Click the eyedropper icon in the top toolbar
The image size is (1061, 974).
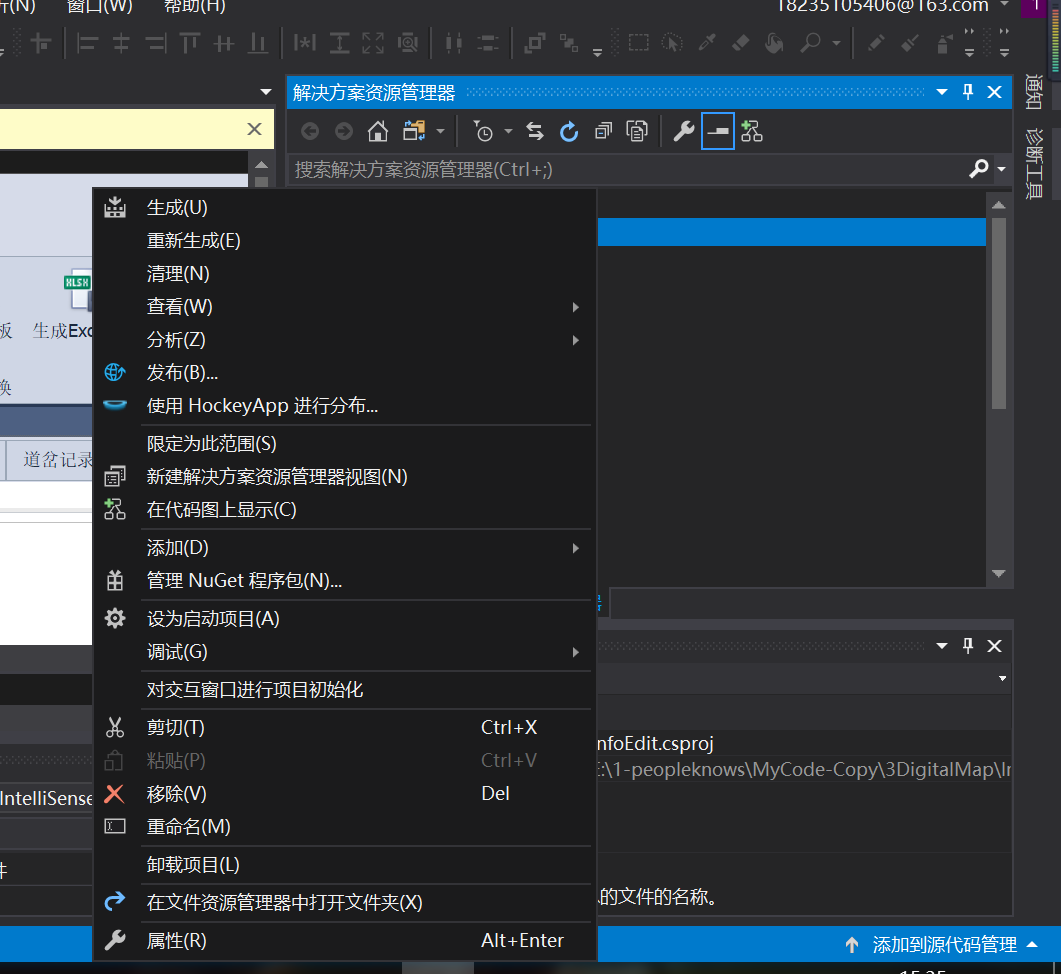pos(706,43)
